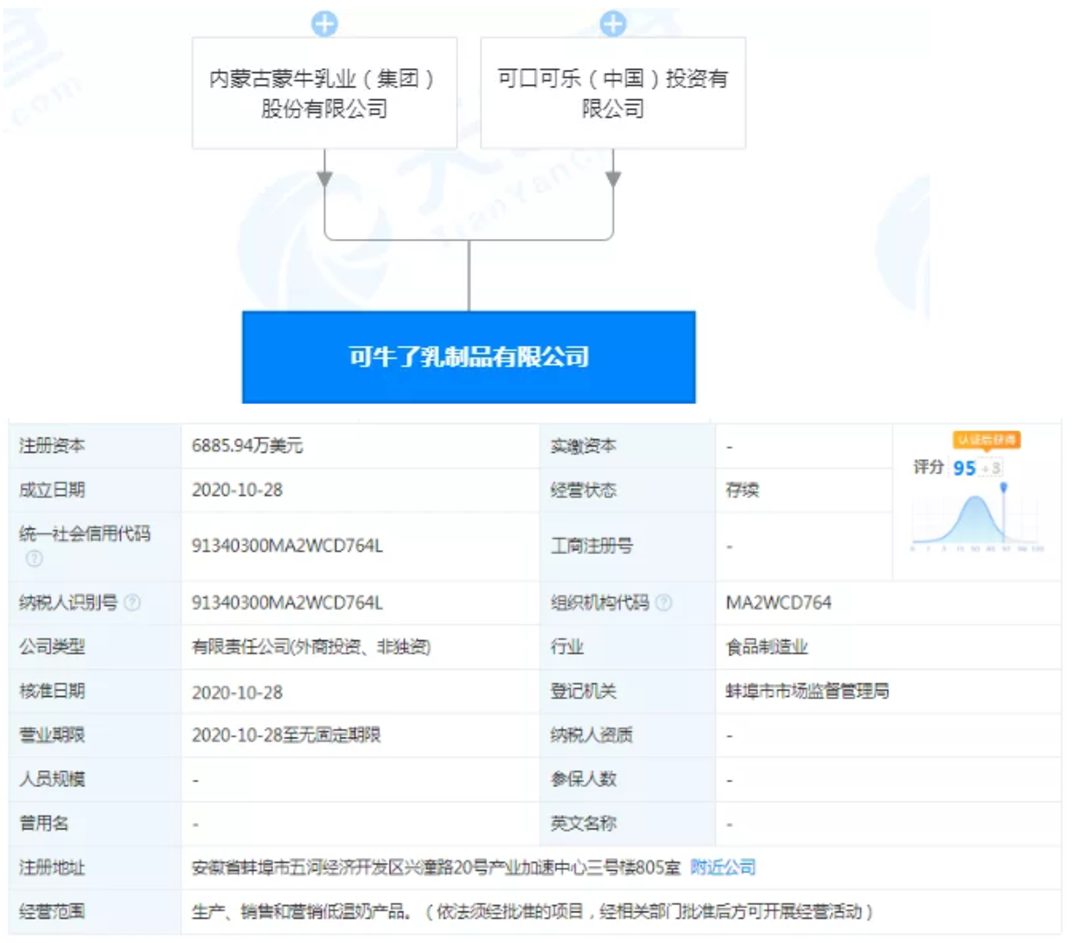Click the 行业 label
The height and width of the screenshot is (943, 1080).
[x=567, y=647]
